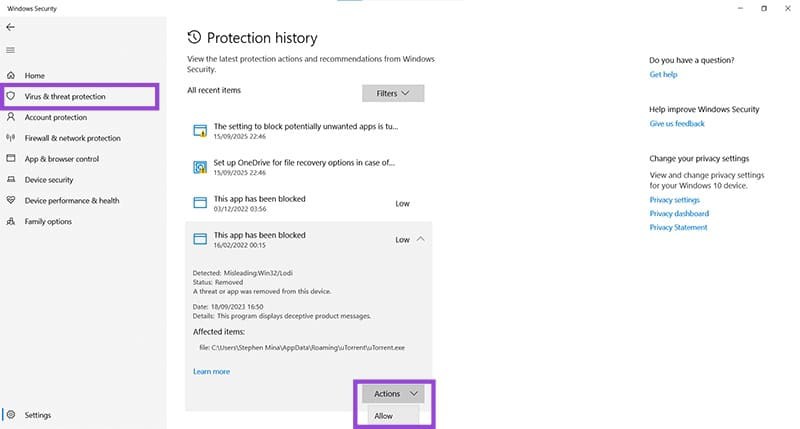This screenshot has width=800, height=429.
Task: Open the Privacy dashboard link
Action: point(679,213)
